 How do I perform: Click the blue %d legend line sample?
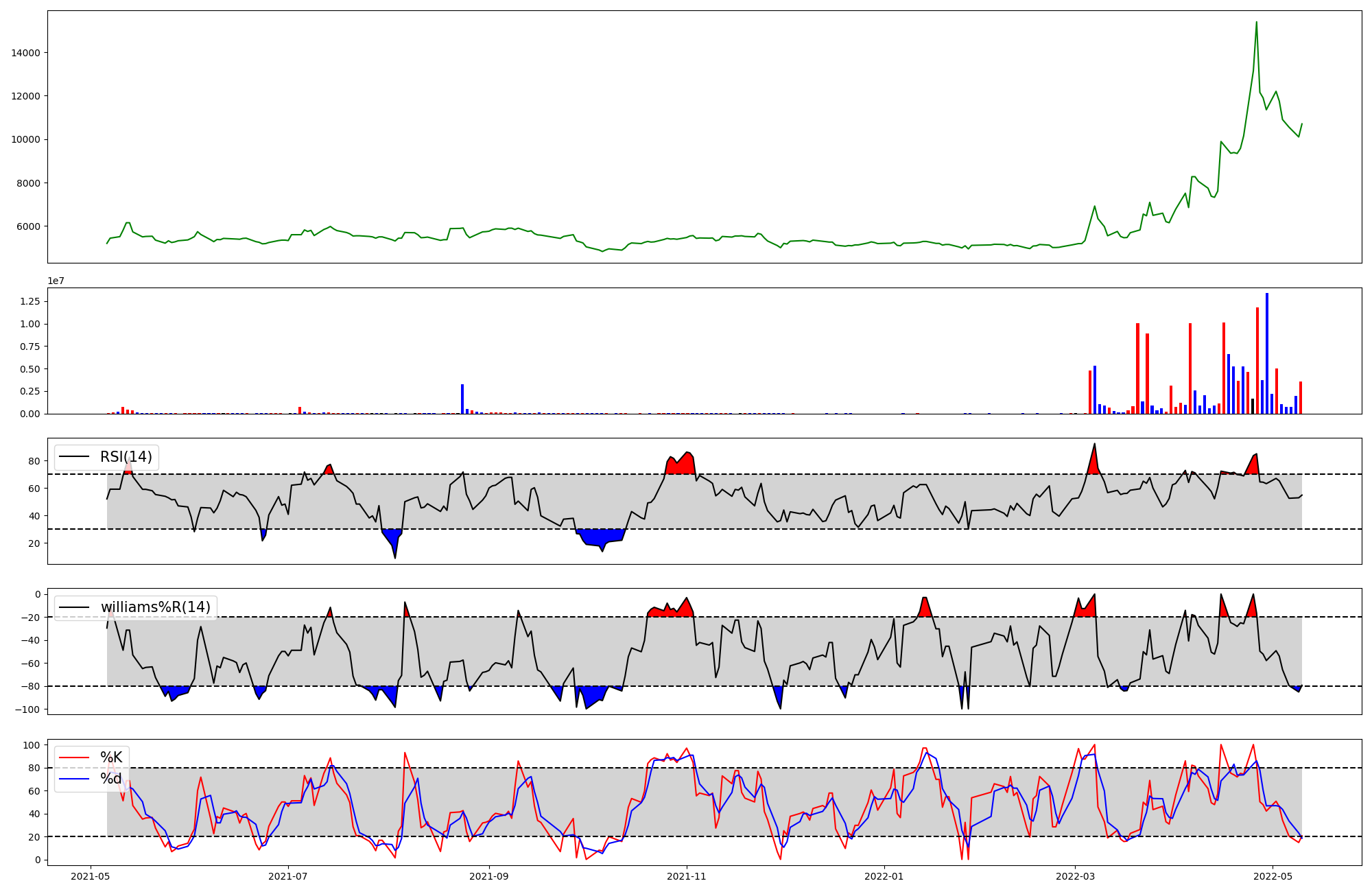74,779
